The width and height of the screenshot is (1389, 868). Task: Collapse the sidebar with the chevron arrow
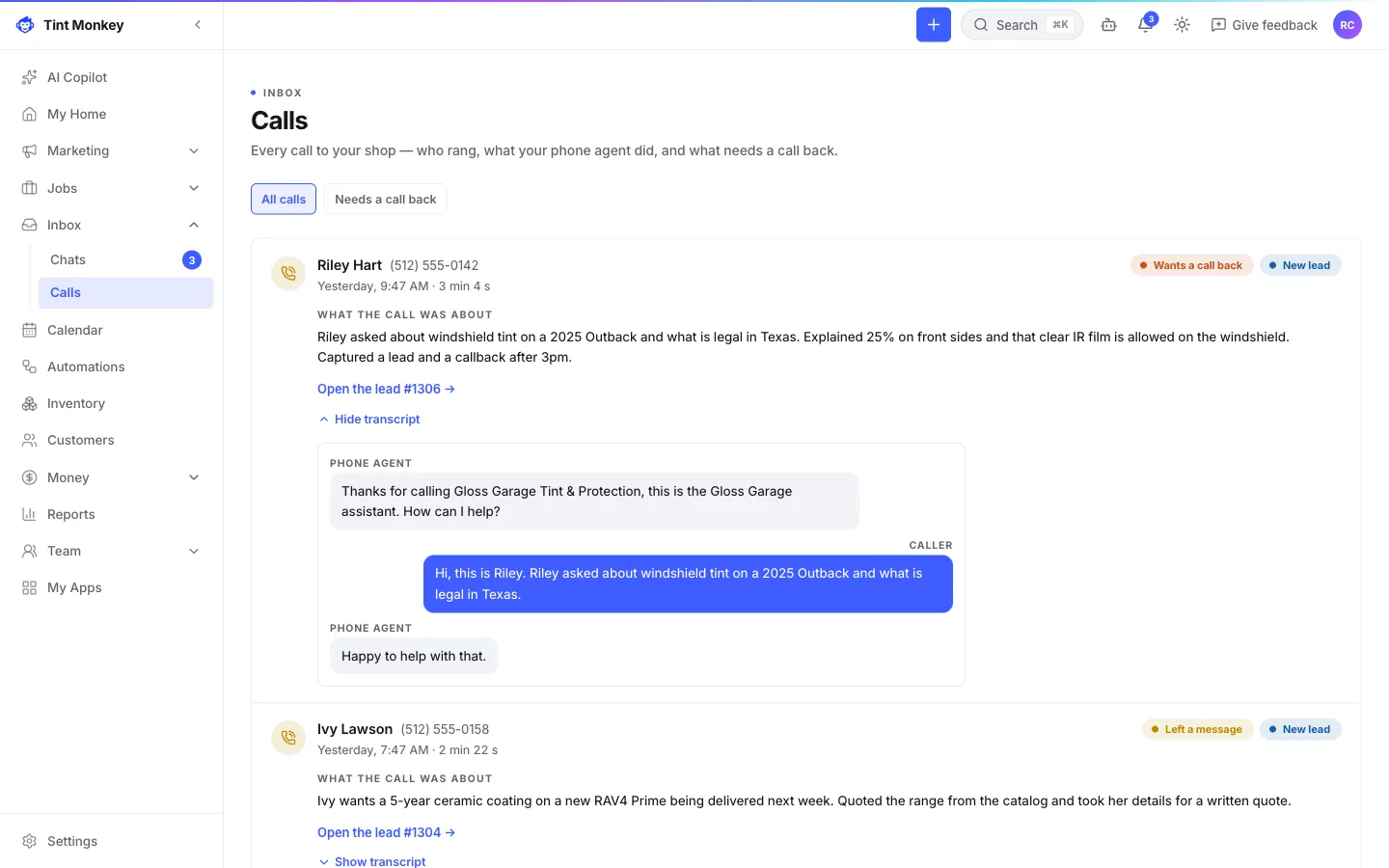coord(198,25)
